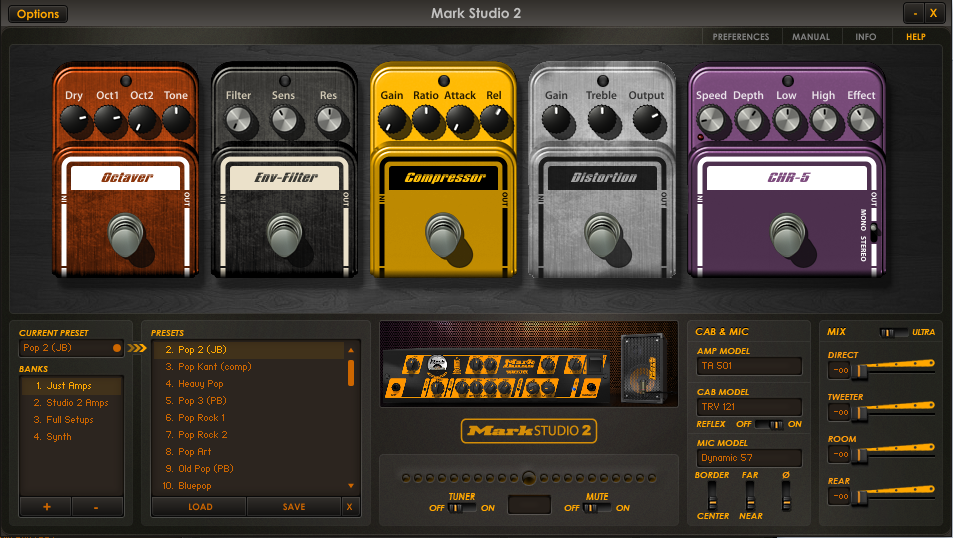Click the speaker cabinet image
953x538 pixels.
pos(644,366)
